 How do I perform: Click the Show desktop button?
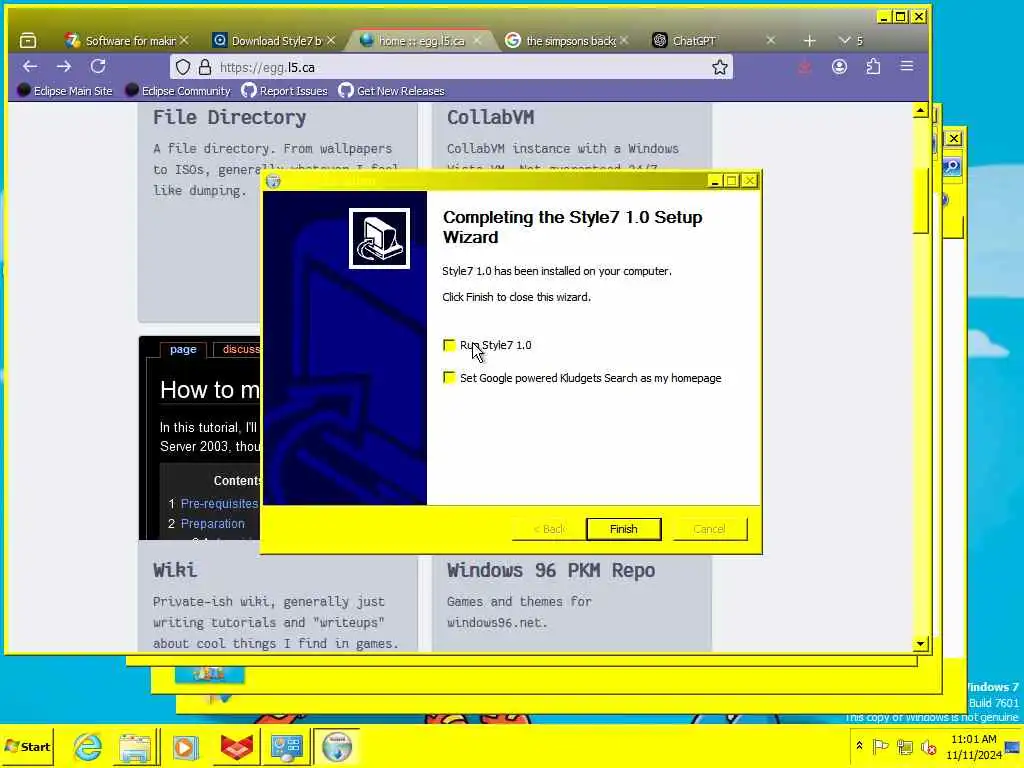[x=1012, y=746]
